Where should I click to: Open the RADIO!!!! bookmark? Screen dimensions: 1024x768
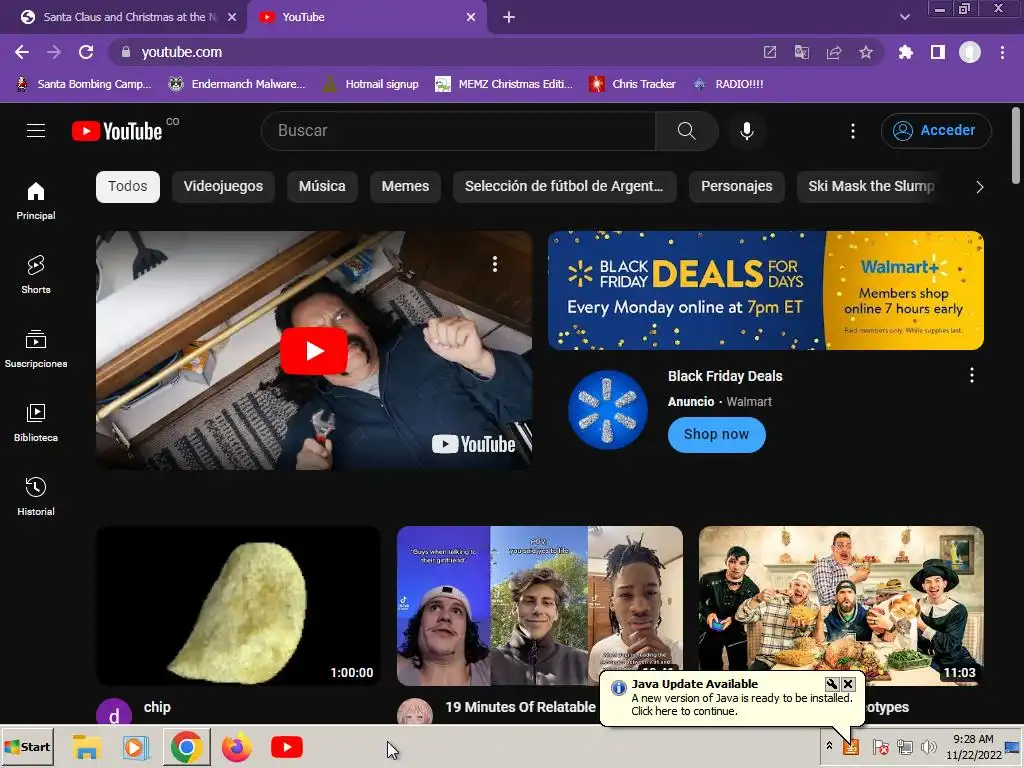tap(728, 84)
